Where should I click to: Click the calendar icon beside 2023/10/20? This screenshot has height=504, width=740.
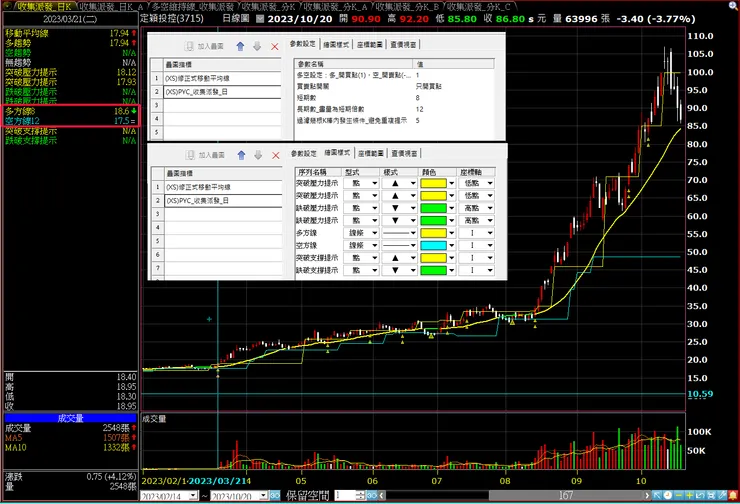tap(260, 19)
